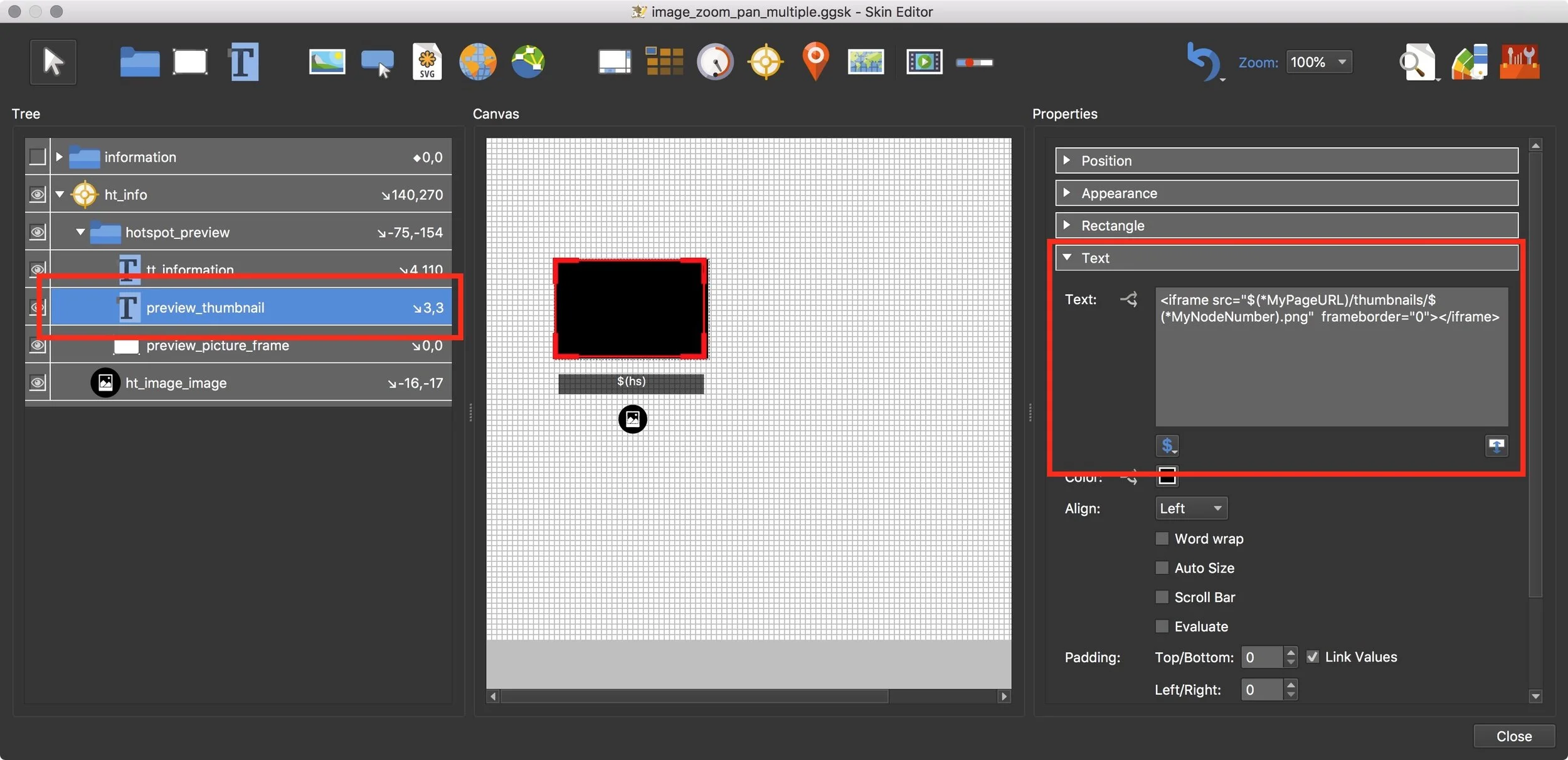Open the Zoom 100% dropdown
Viewport: 1568px width, 760px height.
(x=1318, y=62)
